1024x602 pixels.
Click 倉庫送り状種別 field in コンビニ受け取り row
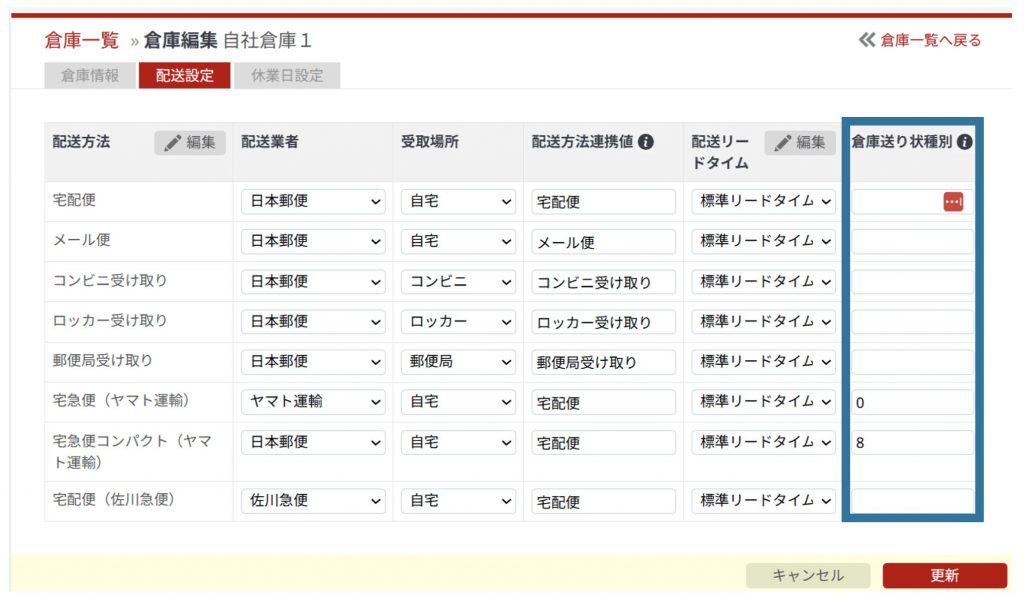point(912,283)
